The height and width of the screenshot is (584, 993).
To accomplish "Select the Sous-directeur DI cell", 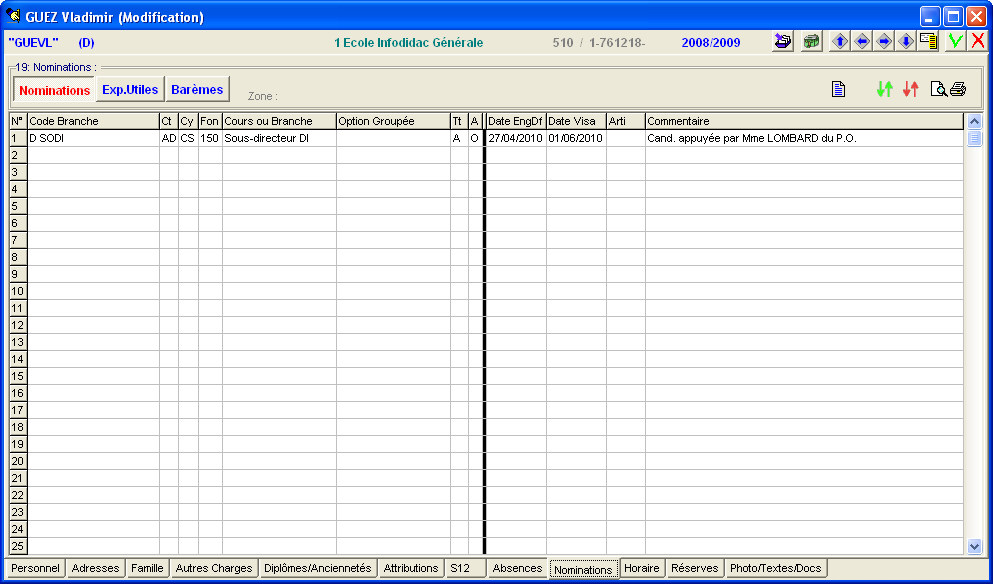I will coord(279,138).
